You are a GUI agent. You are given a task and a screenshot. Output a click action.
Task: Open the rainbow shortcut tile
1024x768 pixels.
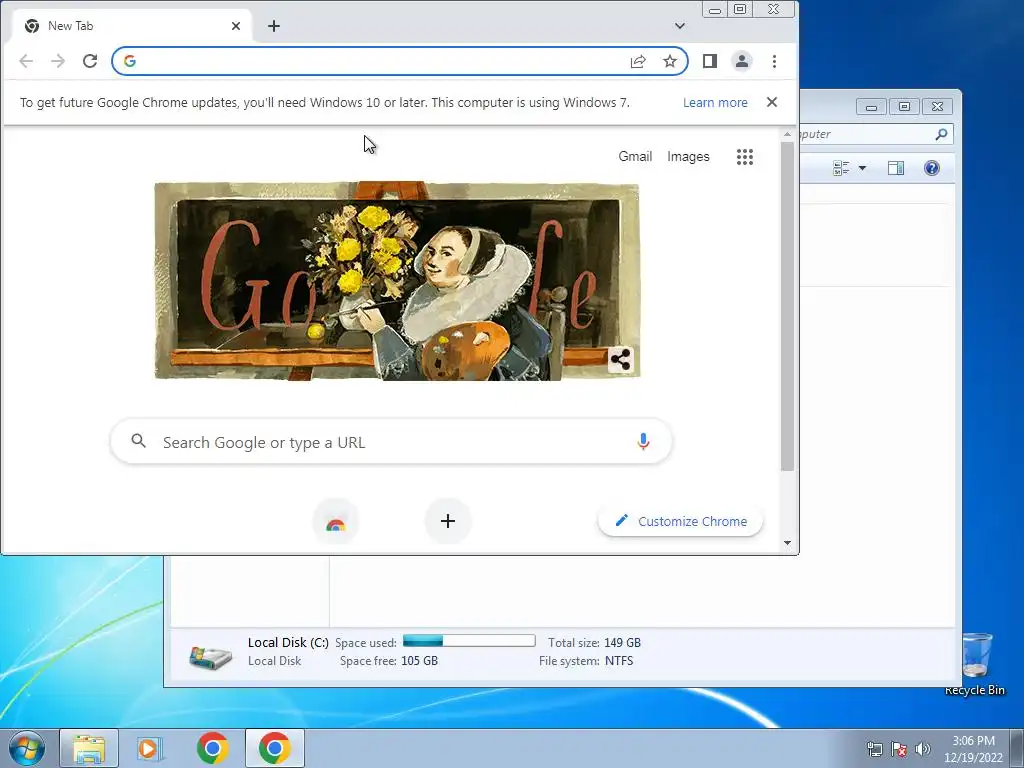[336, 521]
